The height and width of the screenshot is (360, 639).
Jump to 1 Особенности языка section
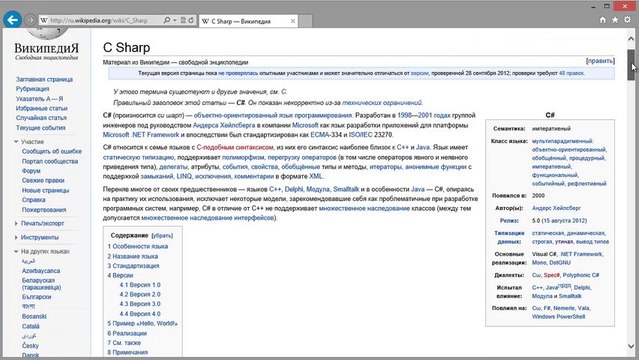(x=138, y=247)
